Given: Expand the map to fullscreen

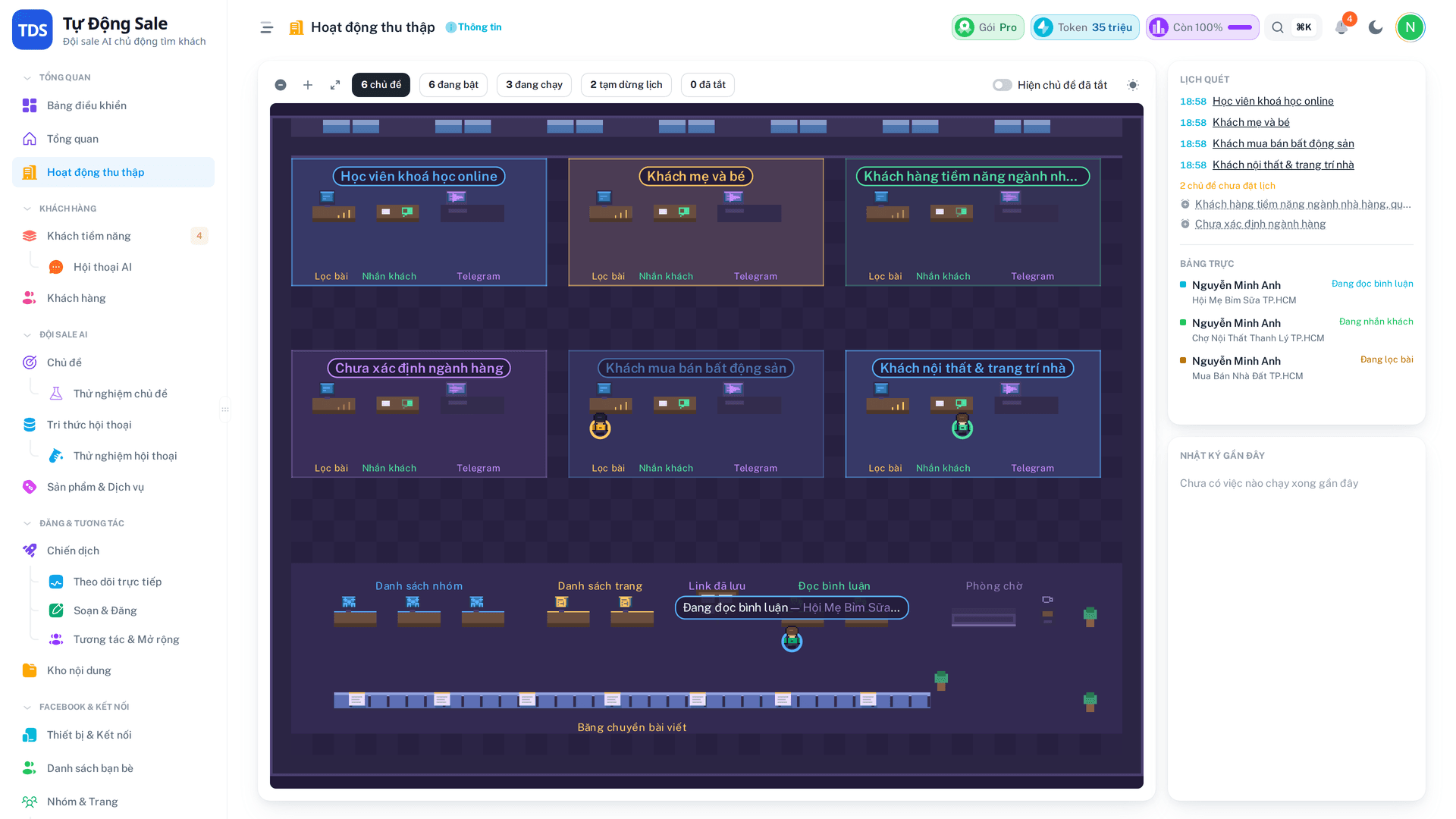Looking at the screenshot, I should [x=335, y=85].
